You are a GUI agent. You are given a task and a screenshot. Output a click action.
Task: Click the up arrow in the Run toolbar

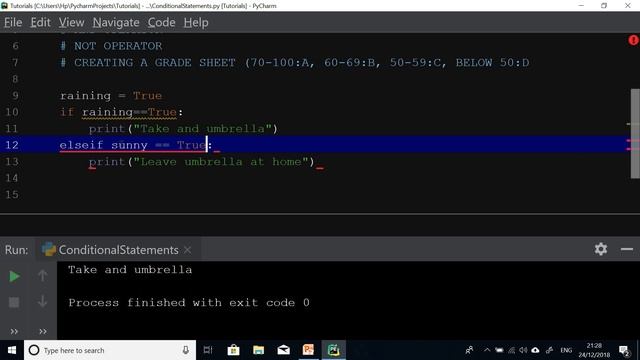[42, 276]
